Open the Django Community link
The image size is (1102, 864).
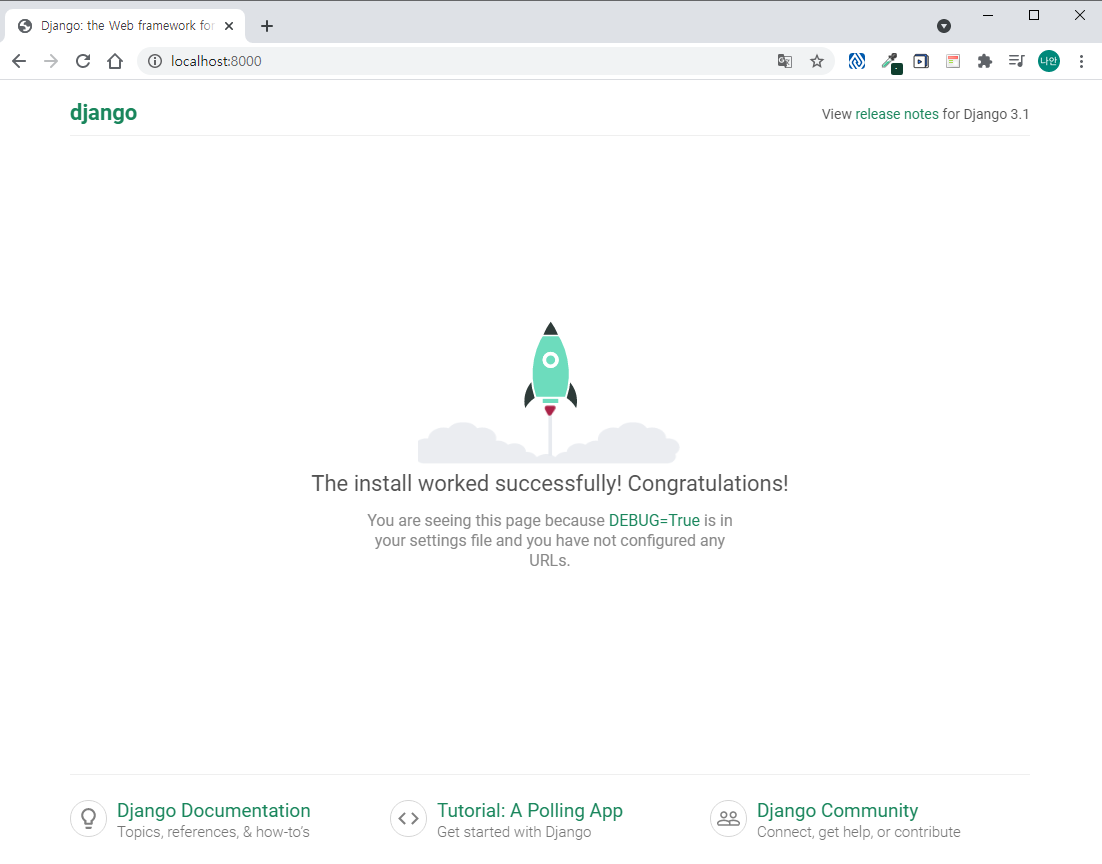(837, 811)
